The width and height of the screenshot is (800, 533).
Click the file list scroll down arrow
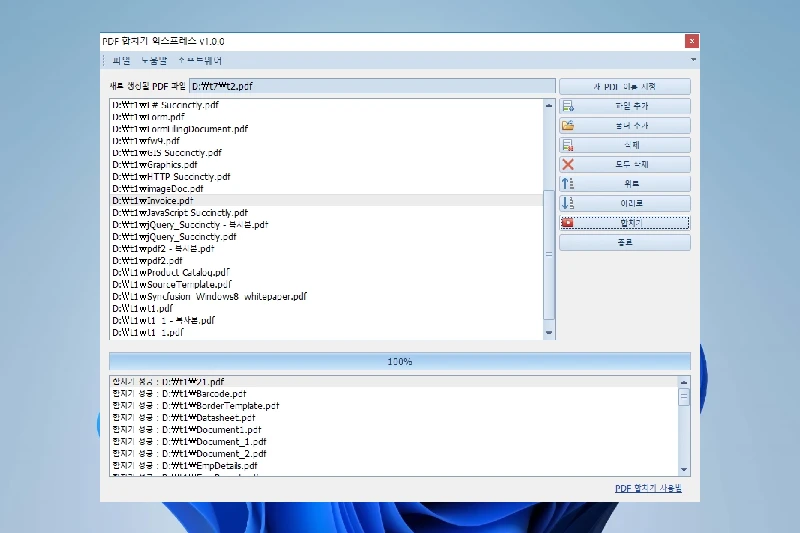click(548, 333)
